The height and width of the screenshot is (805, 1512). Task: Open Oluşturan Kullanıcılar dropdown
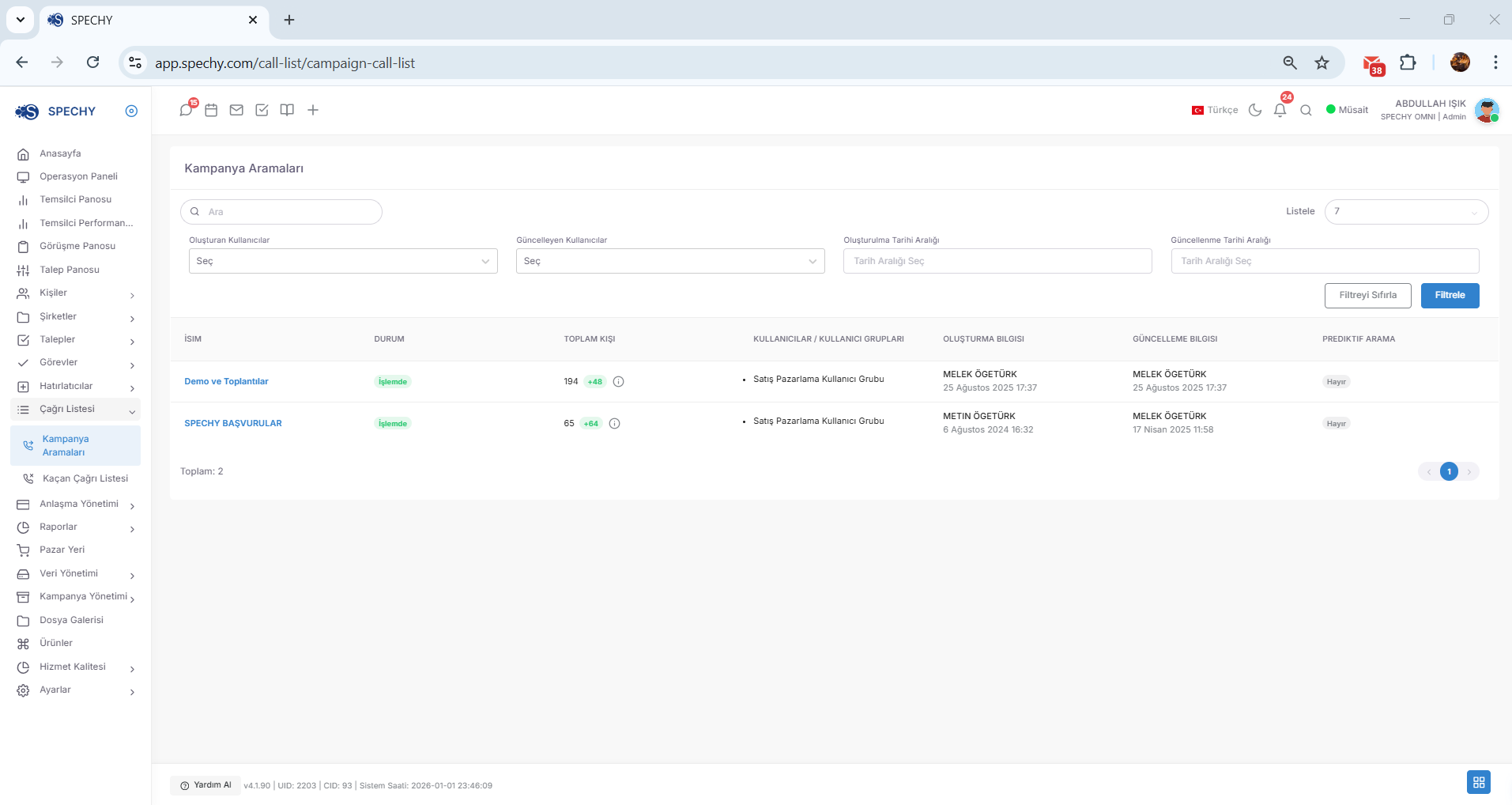pyautogui.click(x=343, y=261)
